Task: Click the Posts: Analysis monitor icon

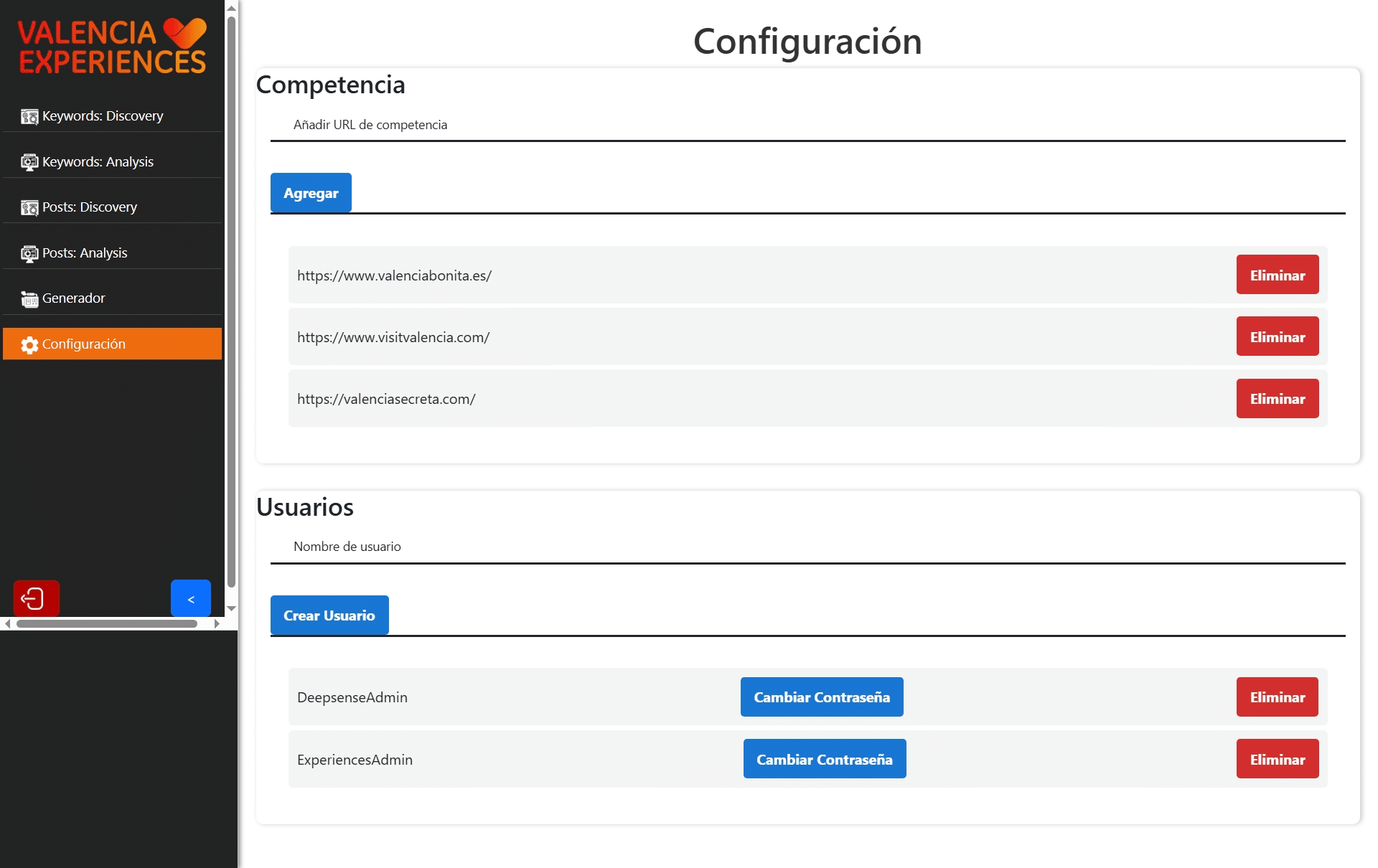Action: [x=29, y=253]
